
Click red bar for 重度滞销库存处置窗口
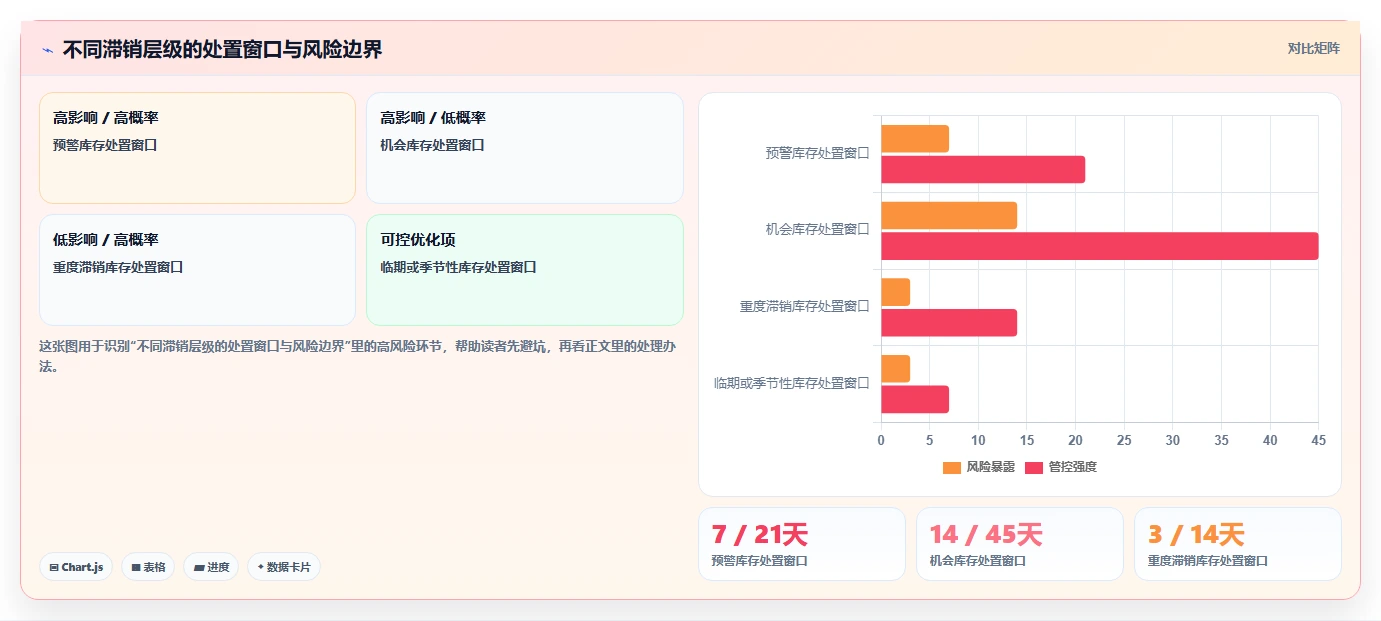tap(949, 323)
